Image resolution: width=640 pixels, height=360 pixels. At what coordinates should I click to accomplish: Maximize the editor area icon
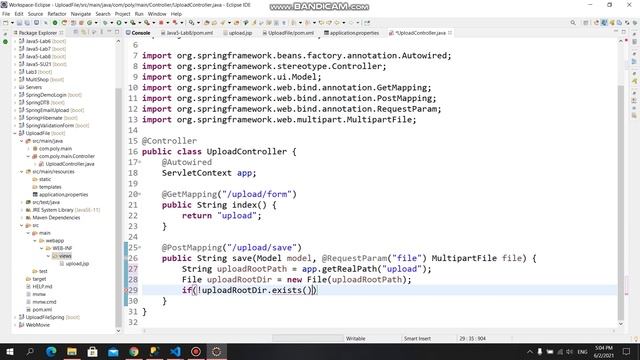pyautogui.click(x=624, y=33)
